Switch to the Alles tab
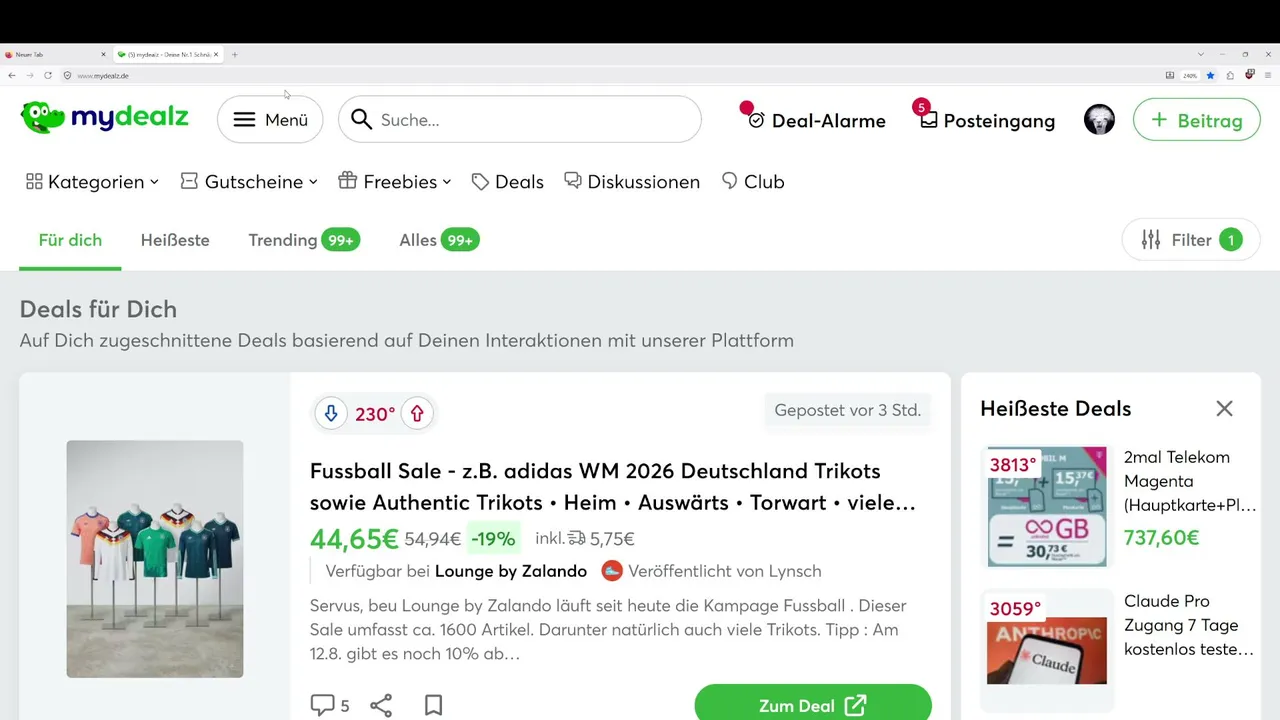This screenshot has width=1280, height=720. [x=439, y=240]
